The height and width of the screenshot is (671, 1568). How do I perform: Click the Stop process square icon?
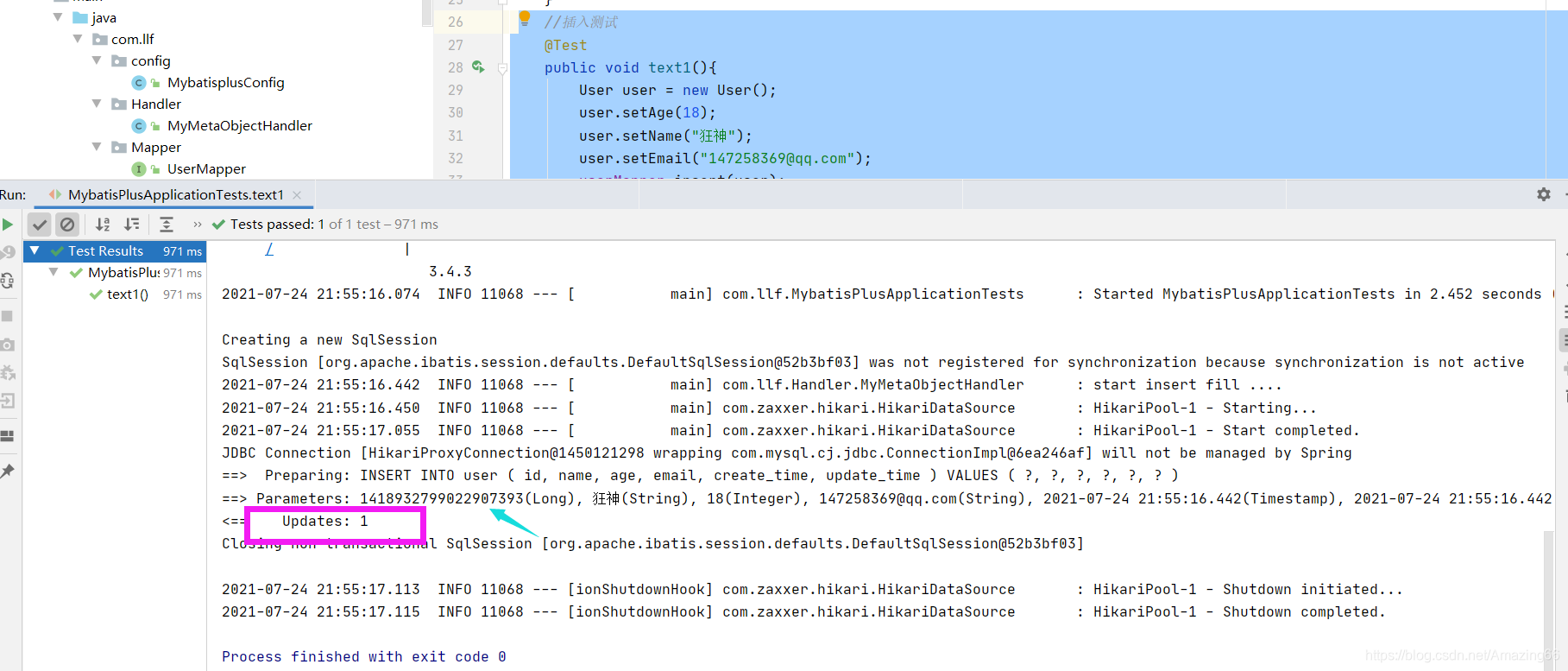(x=7, y=316)
